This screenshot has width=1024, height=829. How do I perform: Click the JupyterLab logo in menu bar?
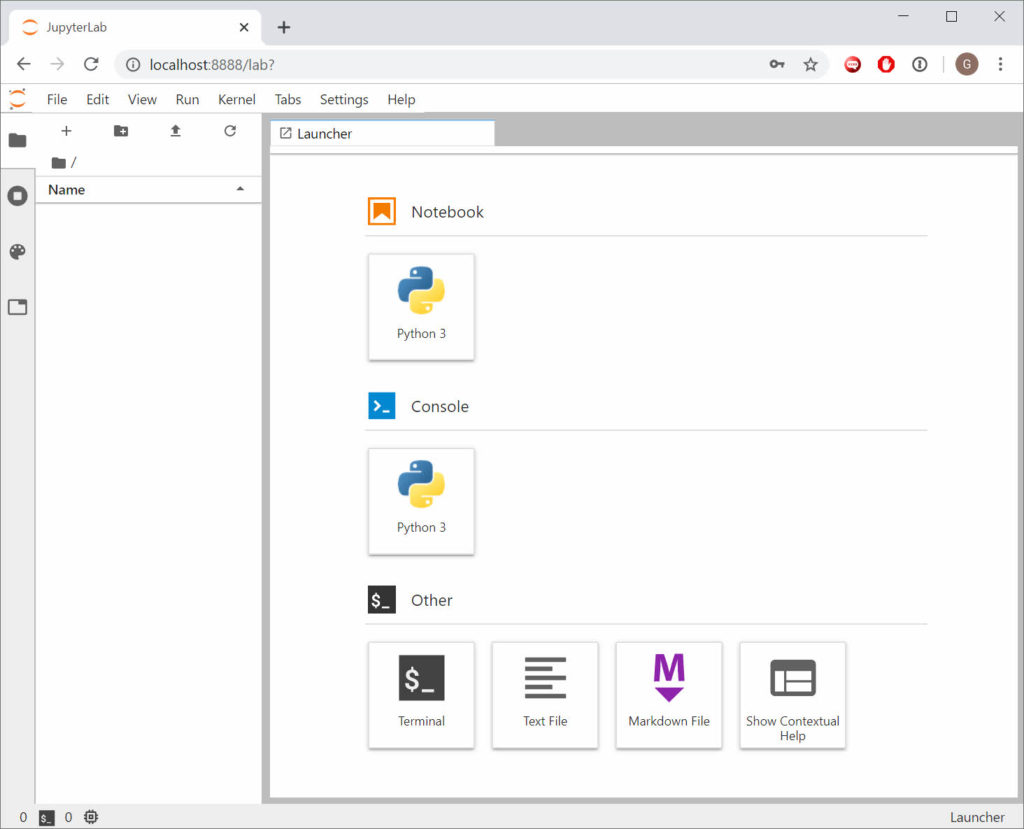click(x=18, y=99)
